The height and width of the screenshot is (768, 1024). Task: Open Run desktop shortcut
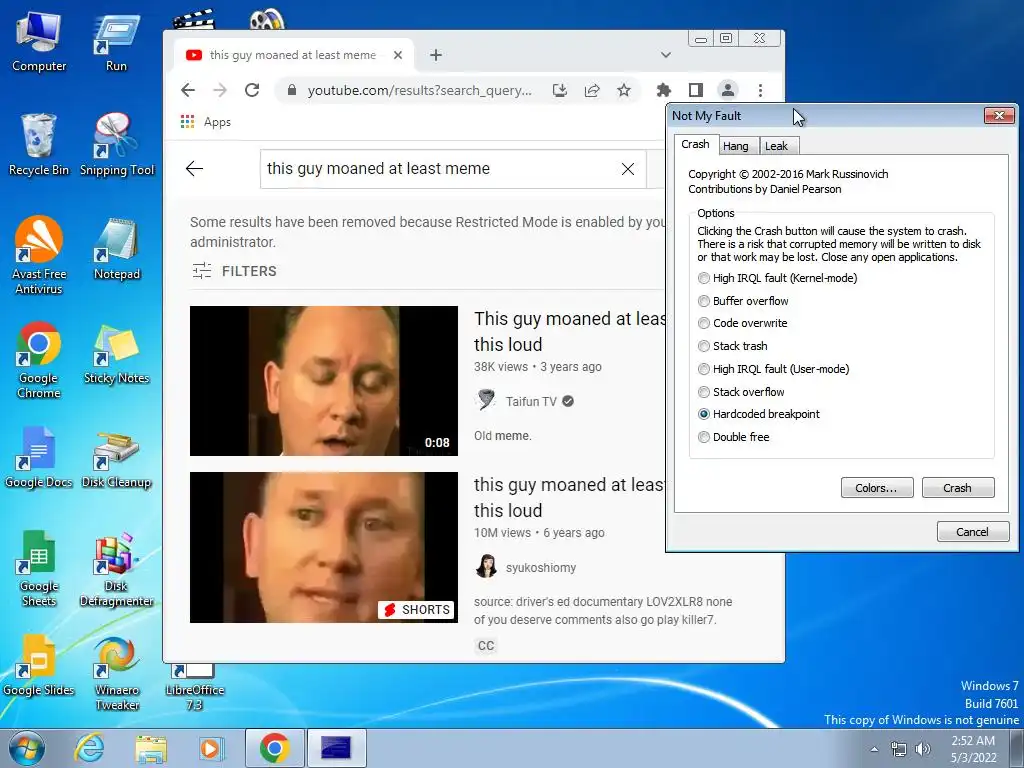pyautogui.click(x=116, y=42)
